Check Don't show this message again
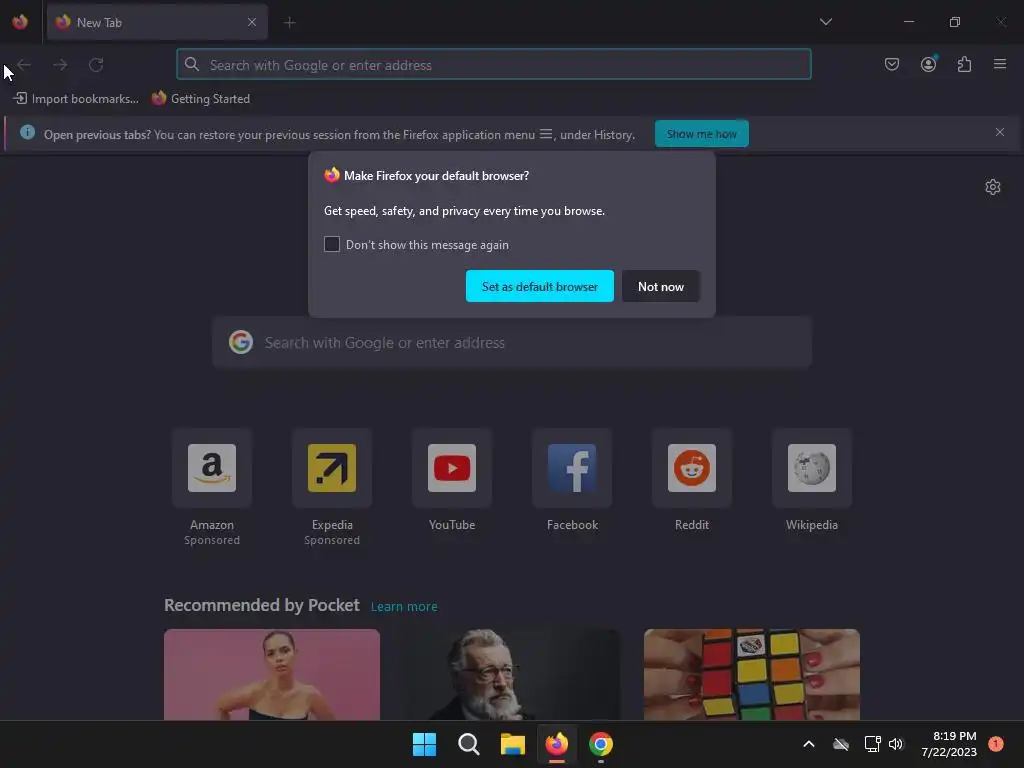 332,244
